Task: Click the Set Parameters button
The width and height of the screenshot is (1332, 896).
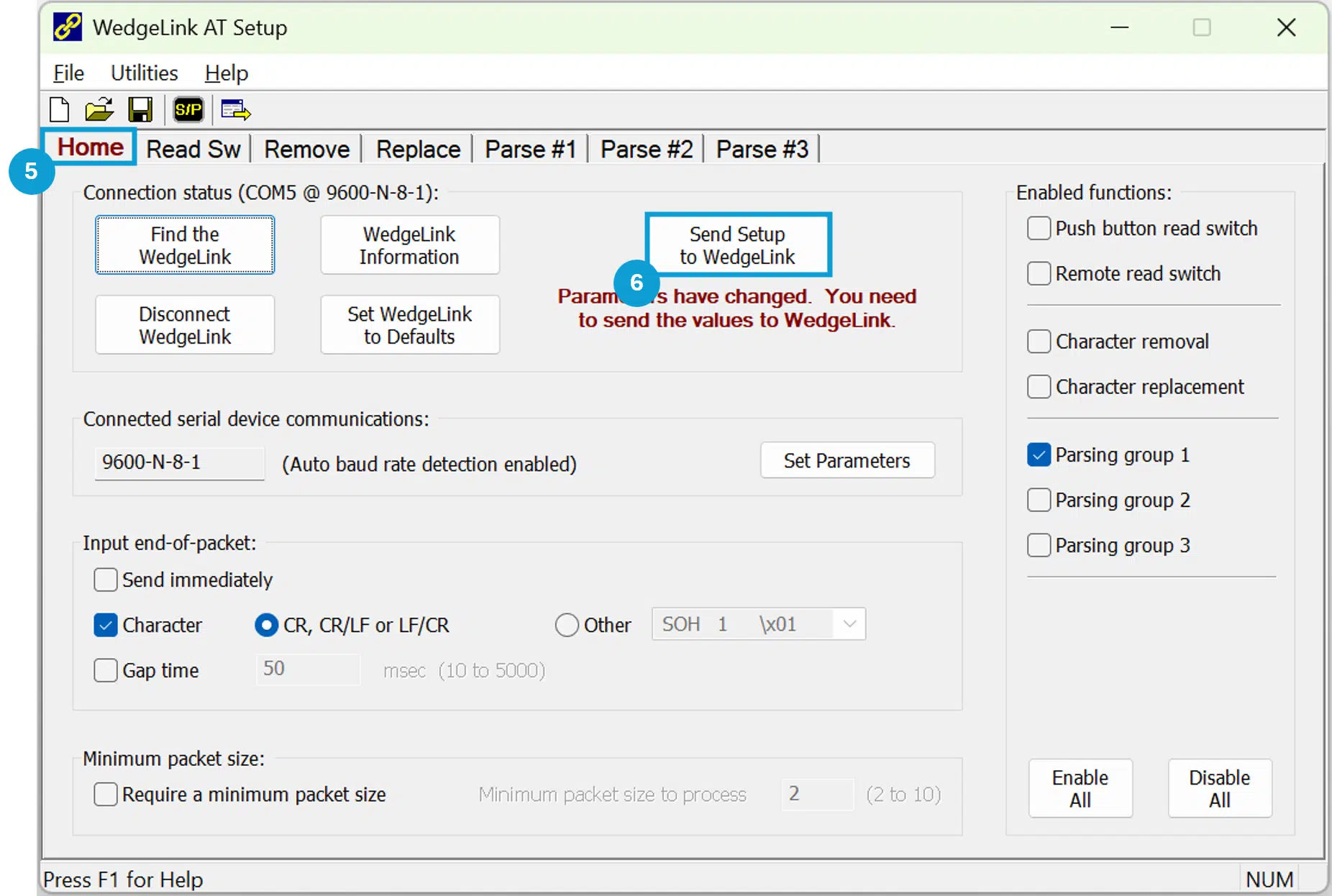Action: click(x=847, y=460)
